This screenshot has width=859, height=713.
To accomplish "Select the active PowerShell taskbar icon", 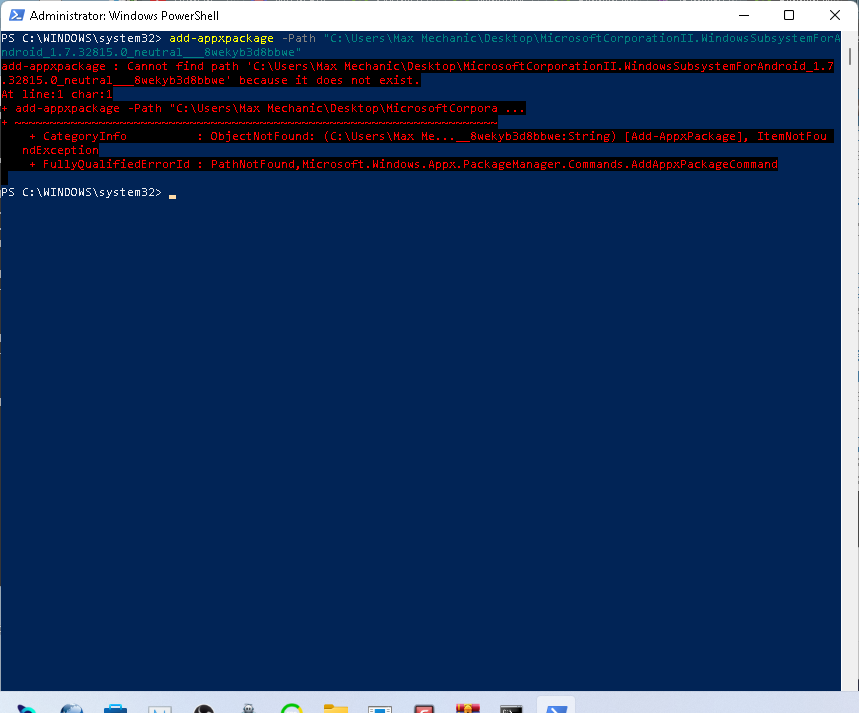I will (x=556, y=706).
